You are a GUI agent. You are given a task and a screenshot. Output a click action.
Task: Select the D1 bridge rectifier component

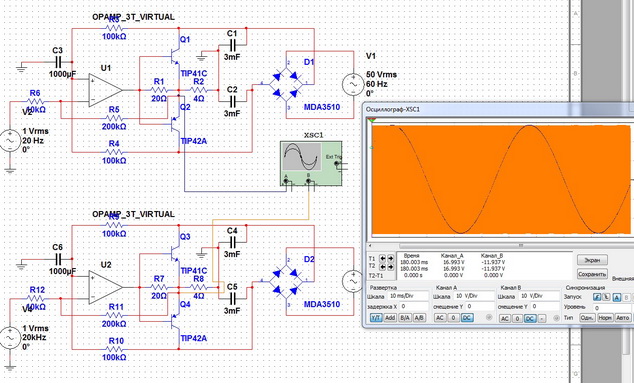coord(287,85)
